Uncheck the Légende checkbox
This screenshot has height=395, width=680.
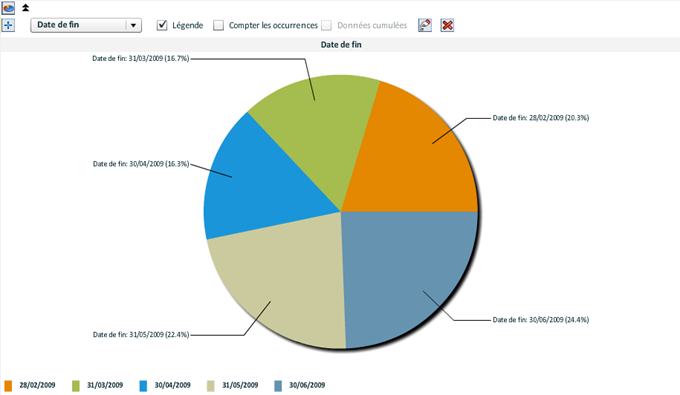click(162, 25)
